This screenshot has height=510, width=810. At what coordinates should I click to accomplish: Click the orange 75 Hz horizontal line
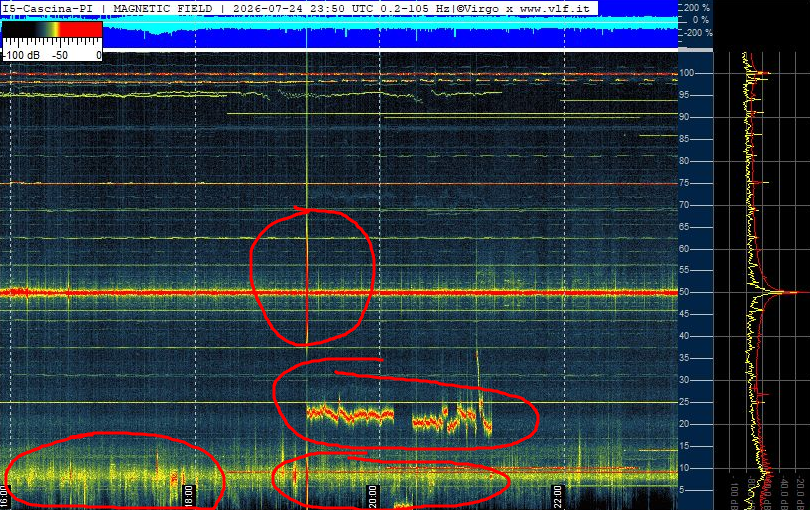pos(338,183)
